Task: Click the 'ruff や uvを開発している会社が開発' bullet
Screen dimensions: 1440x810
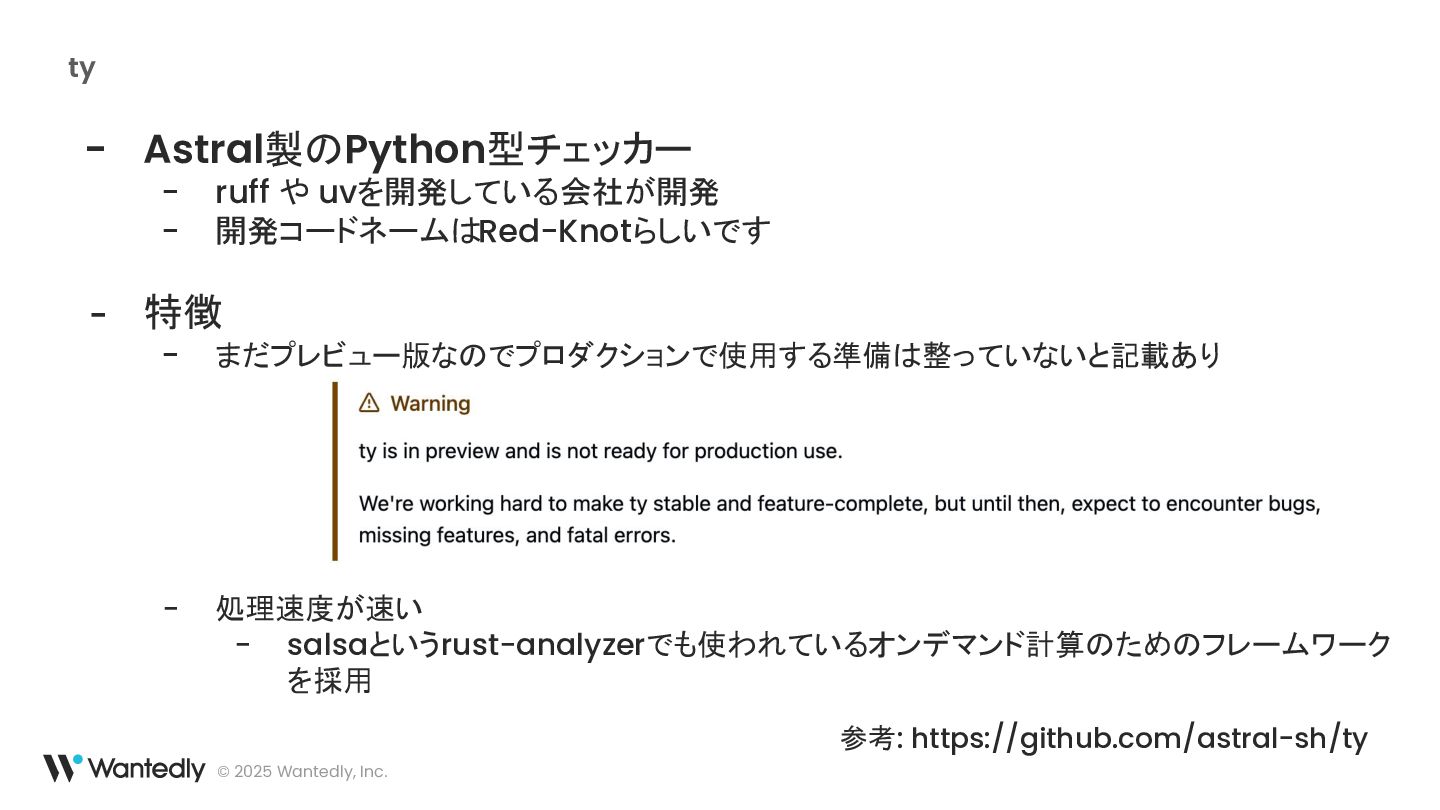Action: pos(467,191)
